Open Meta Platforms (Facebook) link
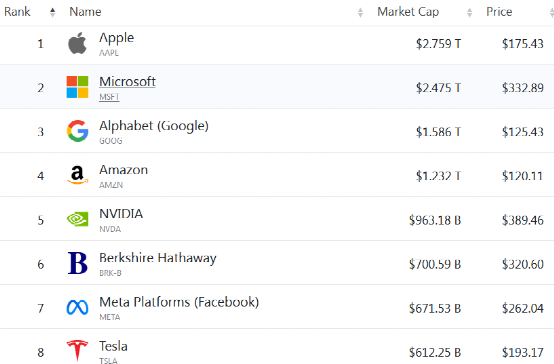 click(x=179, y=302)
